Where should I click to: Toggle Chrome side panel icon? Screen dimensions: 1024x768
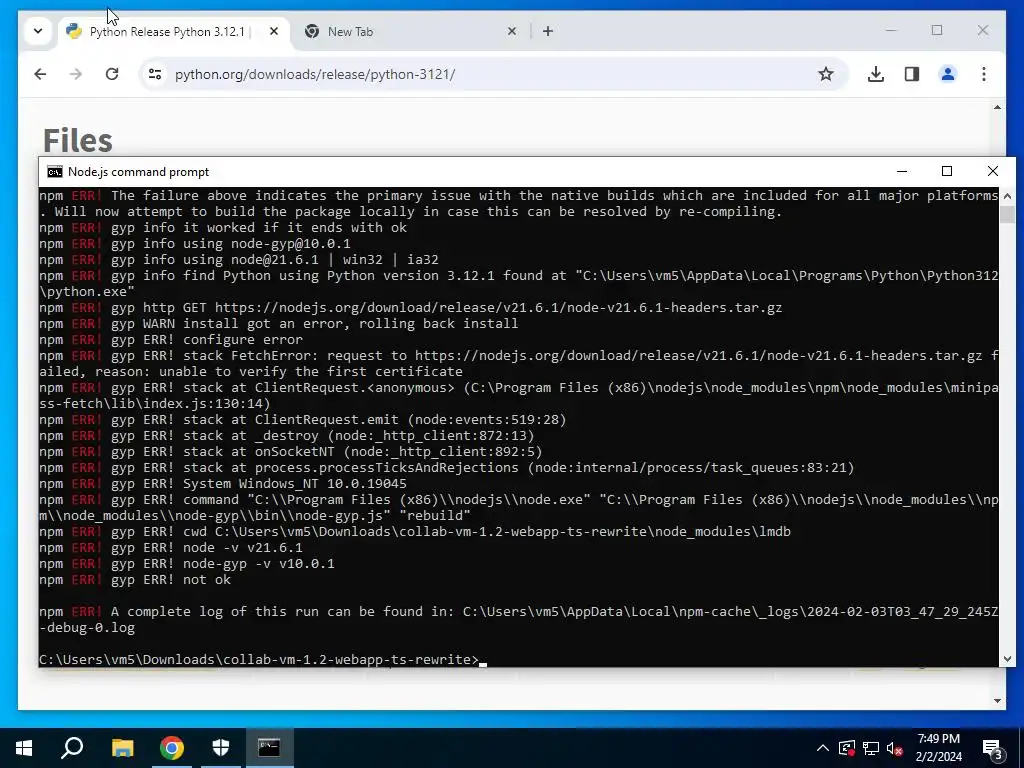(x=912, y=74)
